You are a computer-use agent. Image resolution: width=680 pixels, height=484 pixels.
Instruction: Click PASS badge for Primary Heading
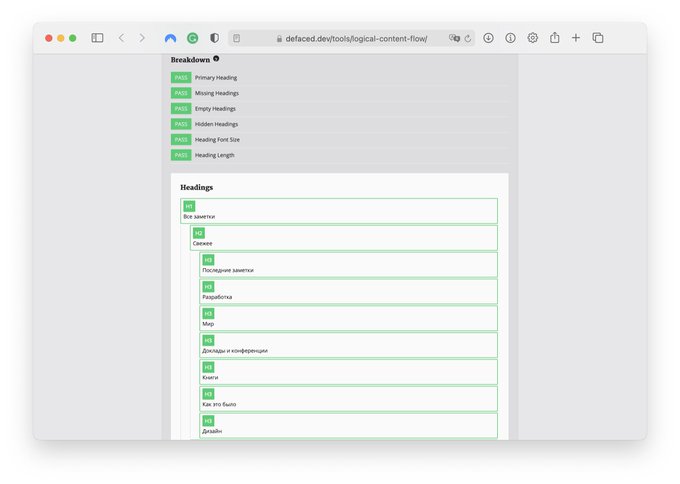[x=181, y=78]
